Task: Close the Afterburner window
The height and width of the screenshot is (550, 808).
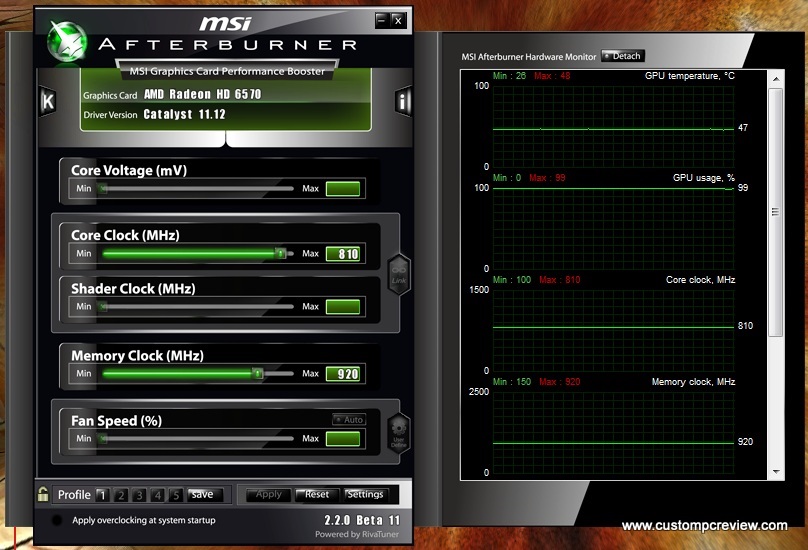Action: (398, 21)
